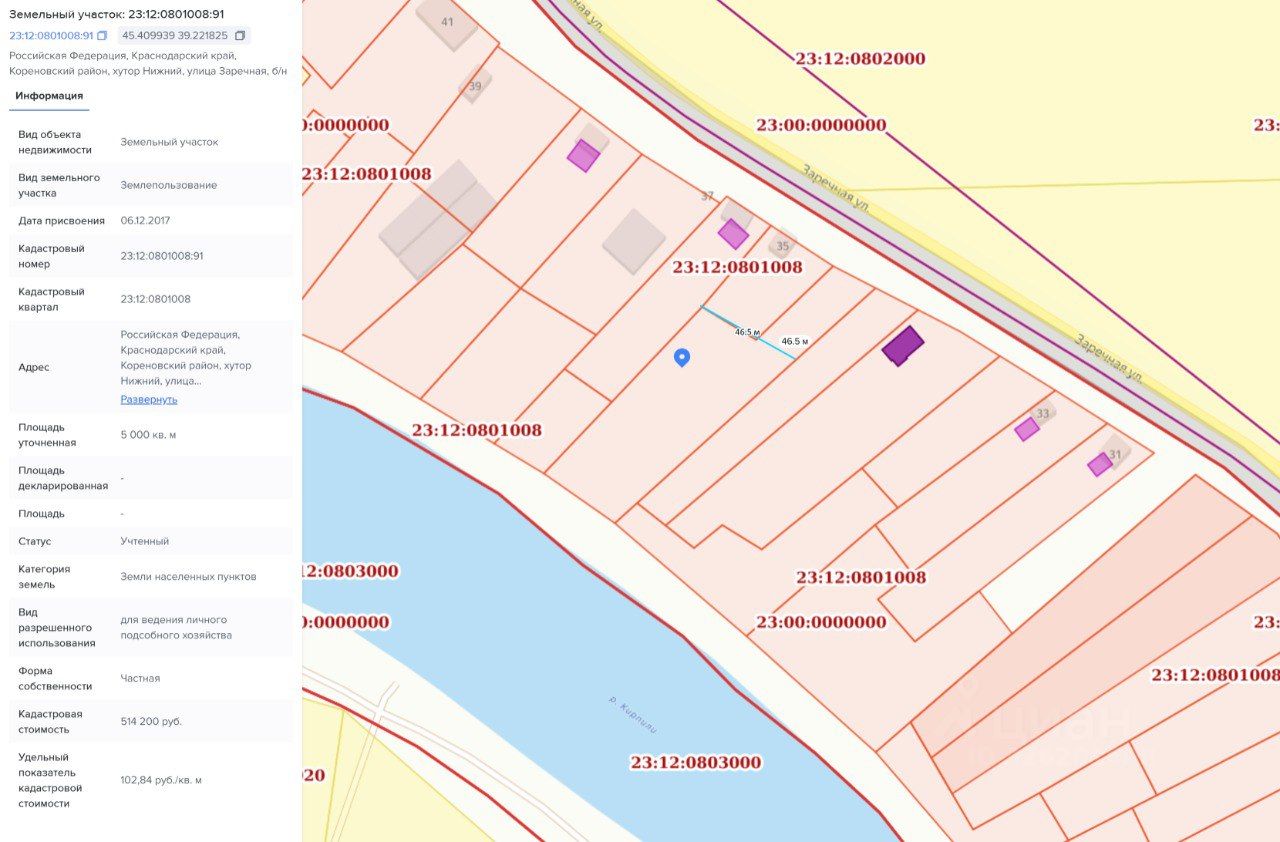Click the area value 5 000 кв. м
The height and width of the screenshot is (842, 1280).
[148, 435]
